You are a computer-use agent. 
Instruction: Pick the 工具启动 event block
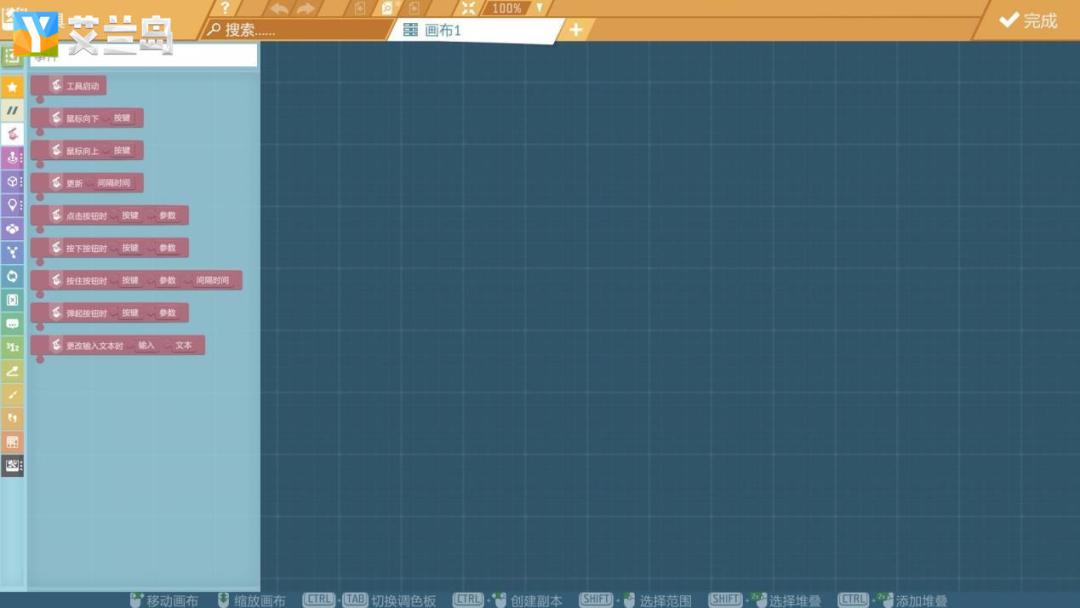tap(68, 86)
